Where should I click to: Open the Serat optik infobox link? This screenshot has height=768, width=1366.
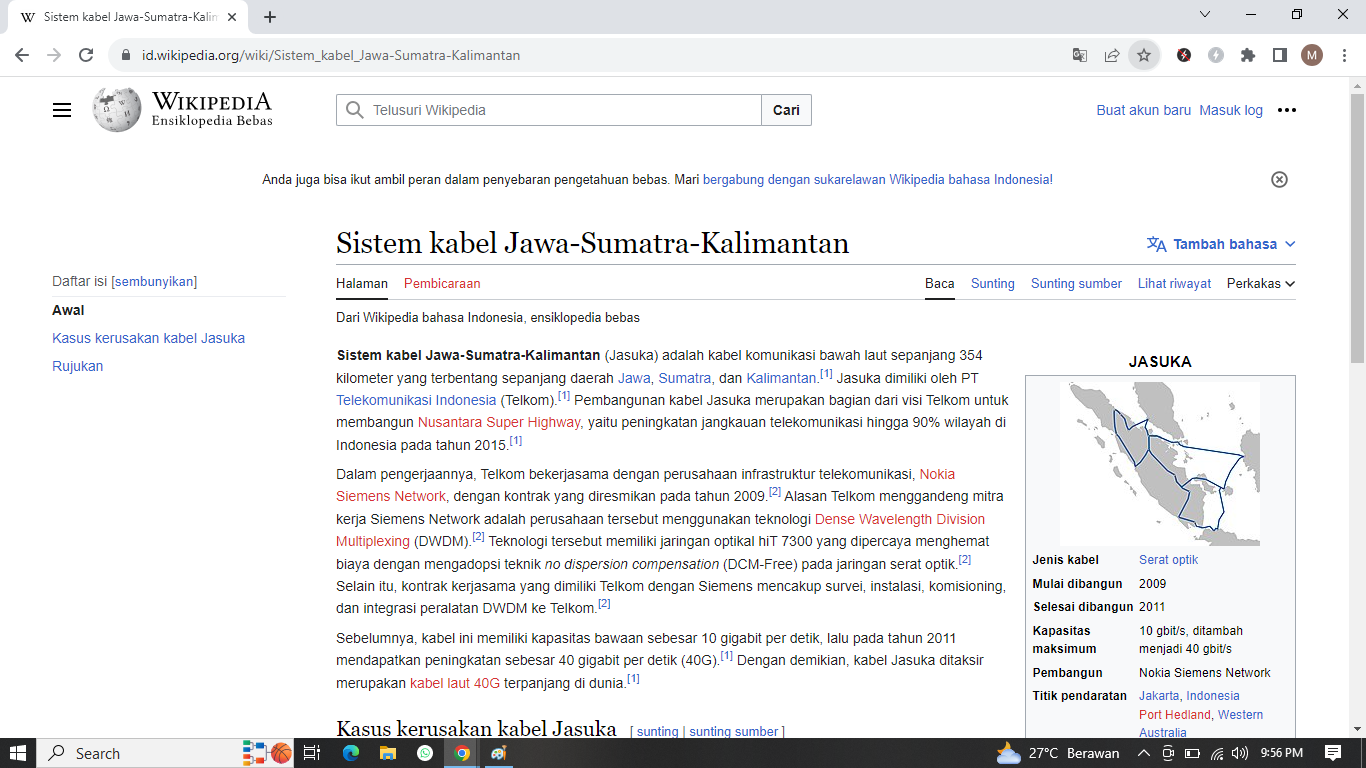coord(1168,560)
